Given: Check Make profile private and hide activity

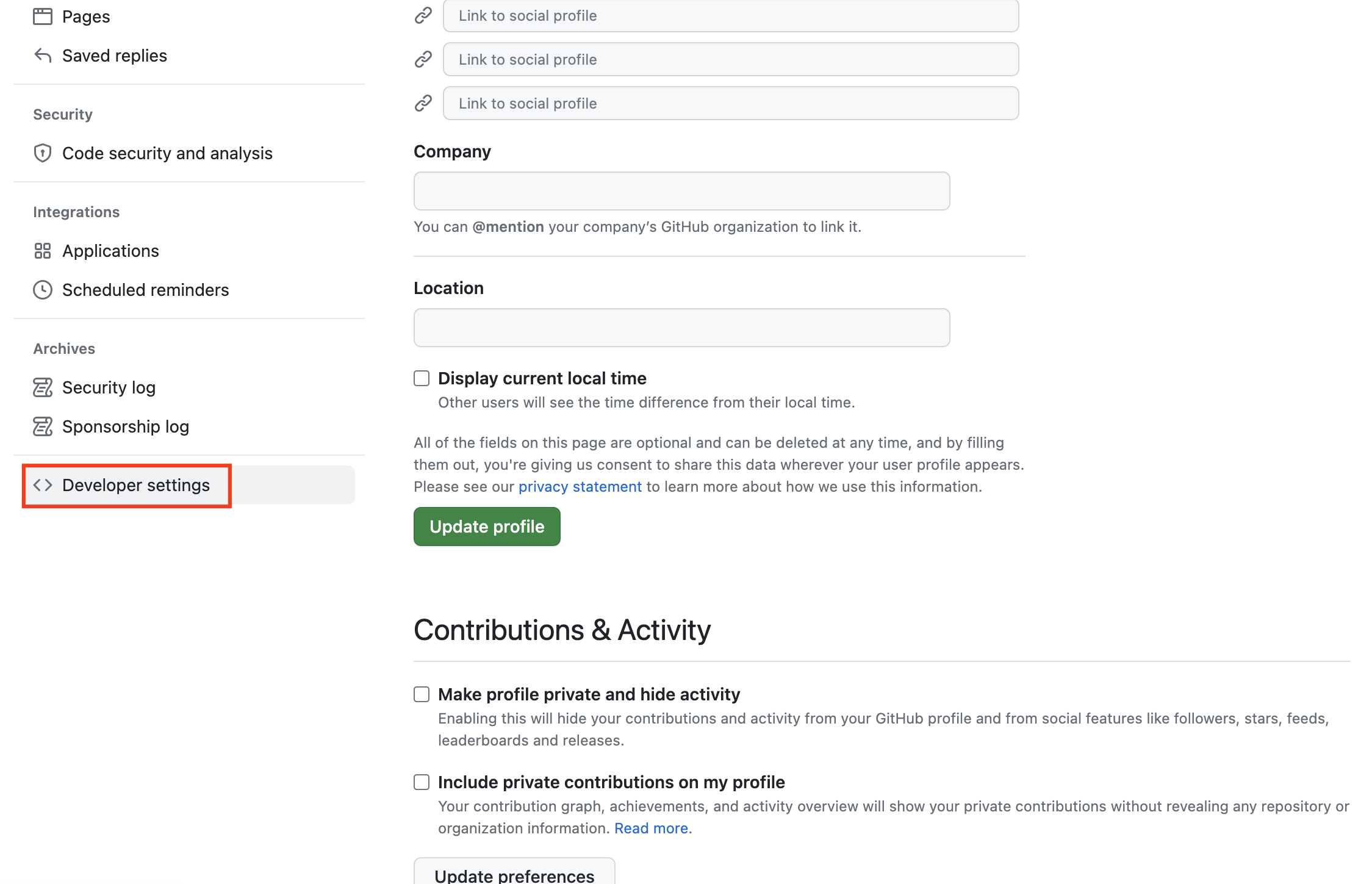Looking at the screenshot, I should (422, 694).
